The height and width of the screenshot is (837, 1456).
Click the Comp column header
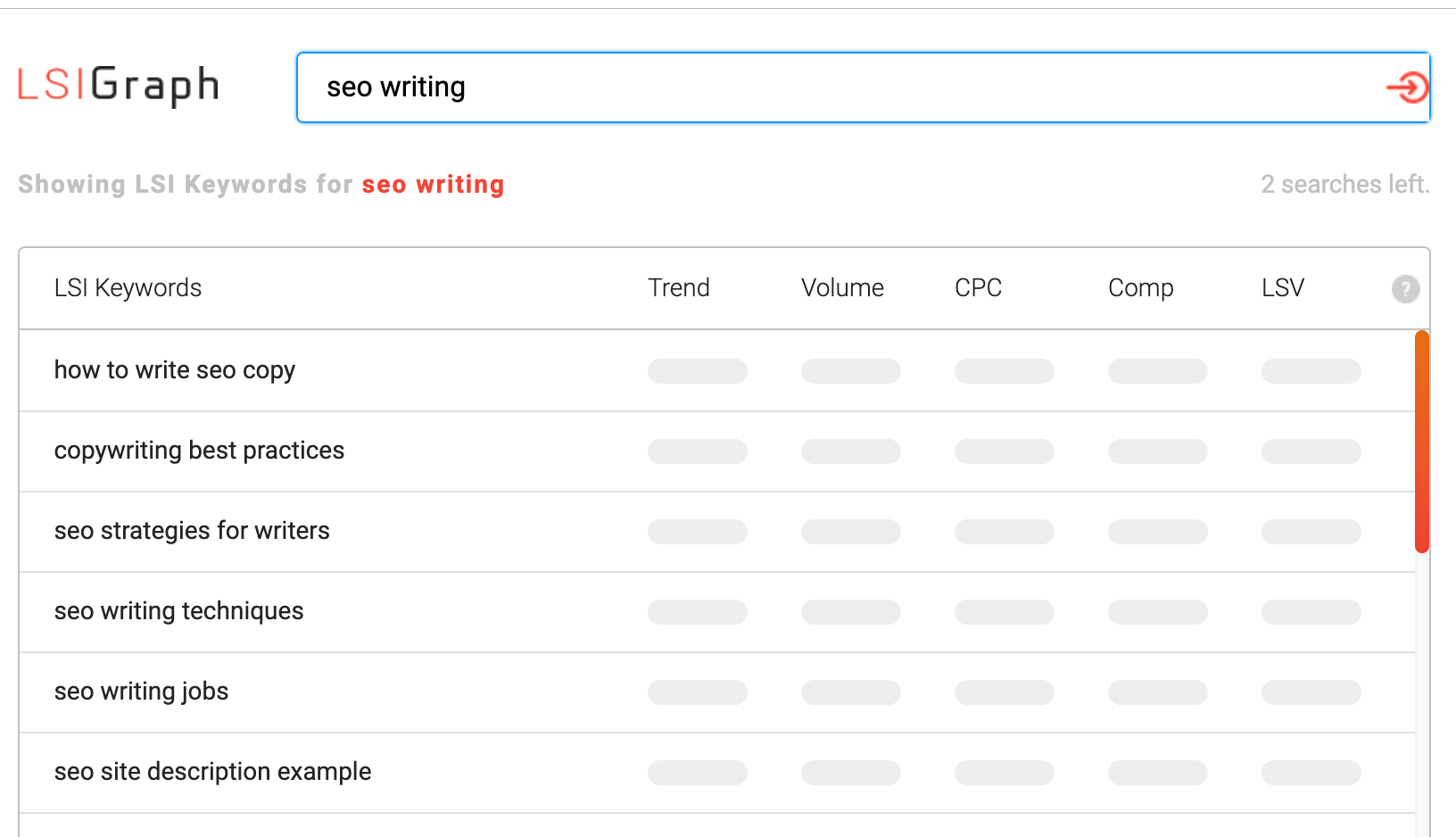click(1140, 288)
